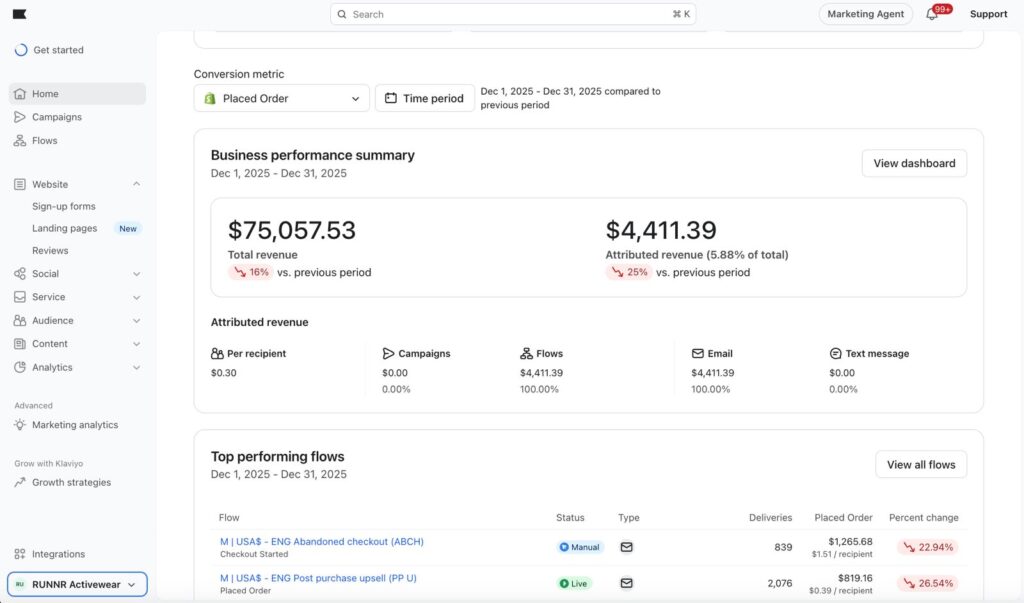Image resolution: width=1024 pixels, height=603 pixels.
Task: Click the Integrations icon in sidebar
Action: [x=20, y=554]
